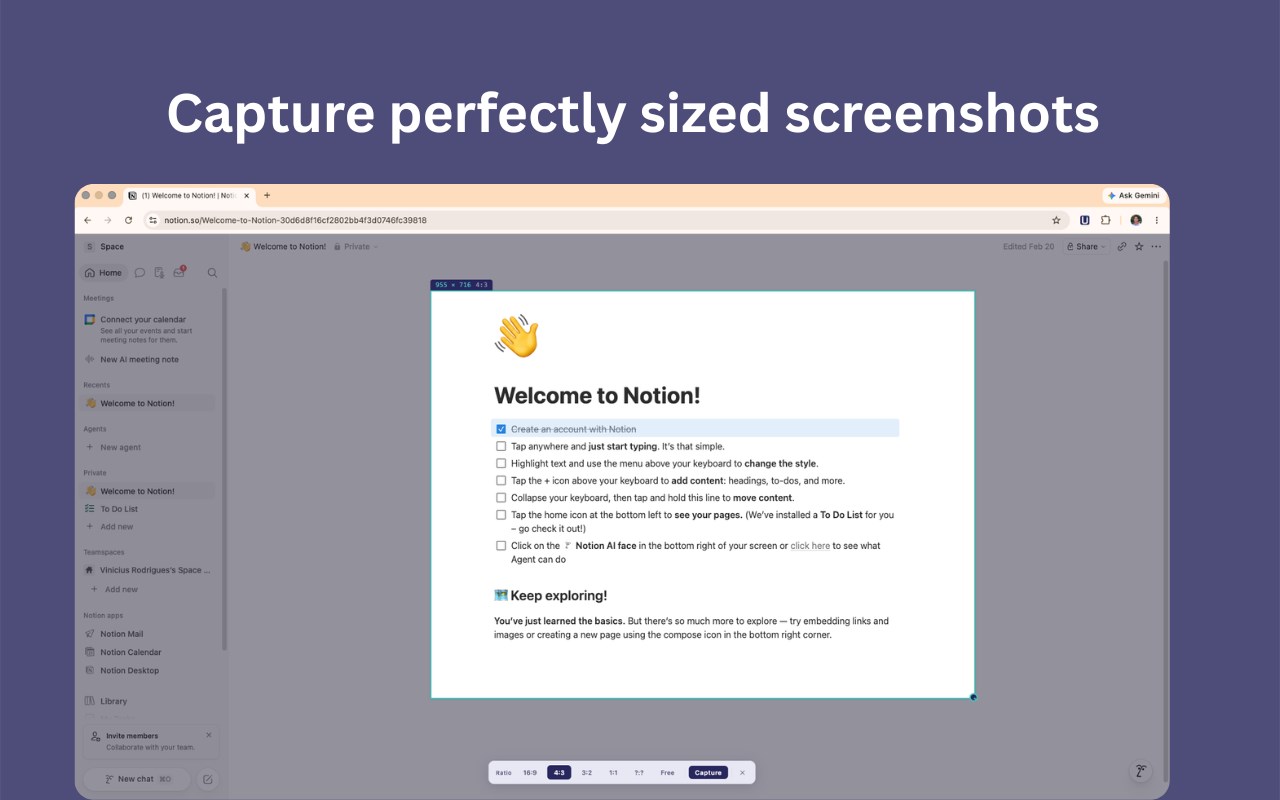Check the 'Collapse your keyboard' to-do box

pyautogui.click(x=501, y=497)
